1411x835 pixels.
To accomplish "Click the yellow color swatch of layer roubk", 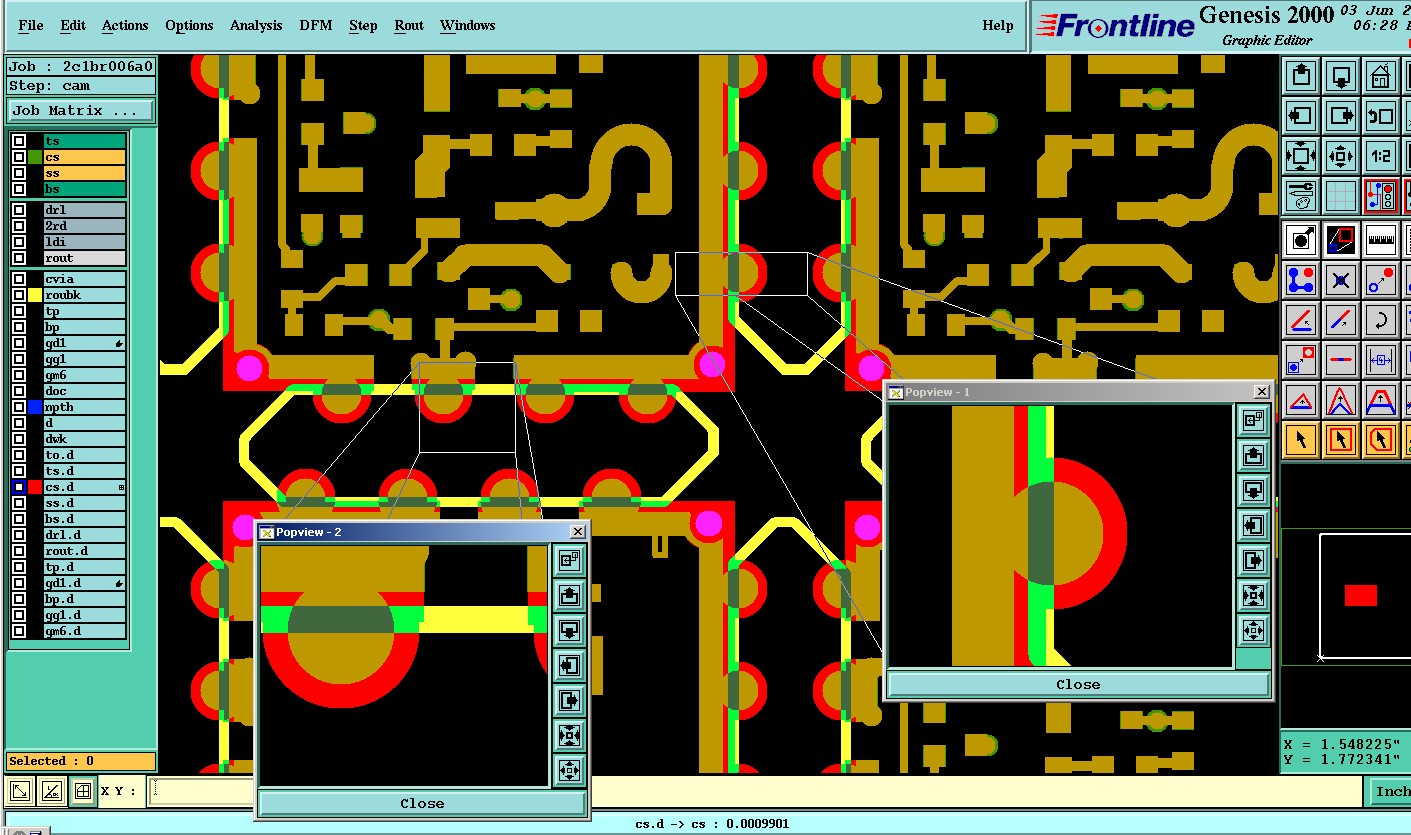I will click(35, 295).
